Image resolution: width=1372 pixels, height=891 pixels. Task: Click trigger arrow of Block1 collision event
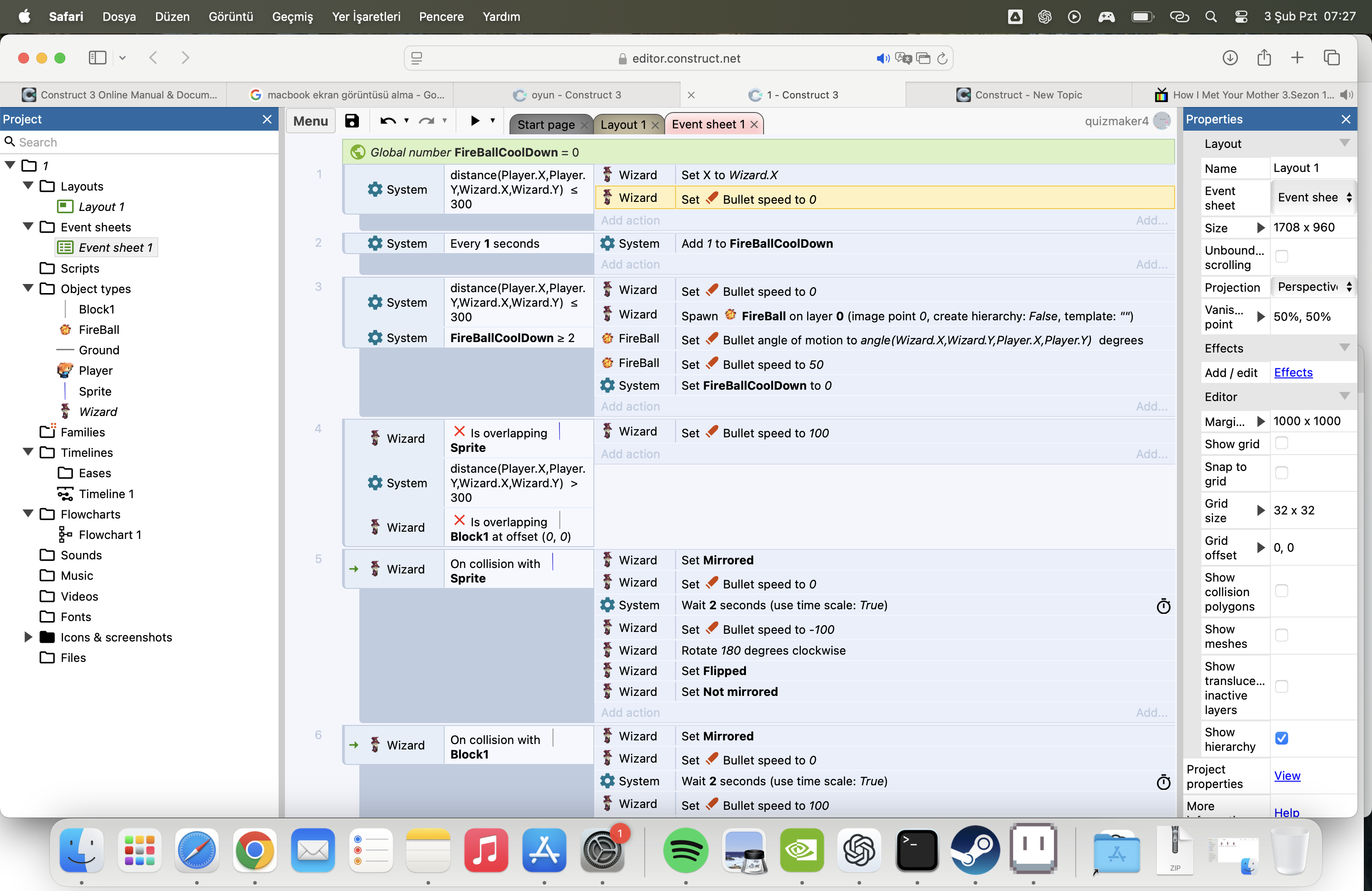tap(354, 744)
